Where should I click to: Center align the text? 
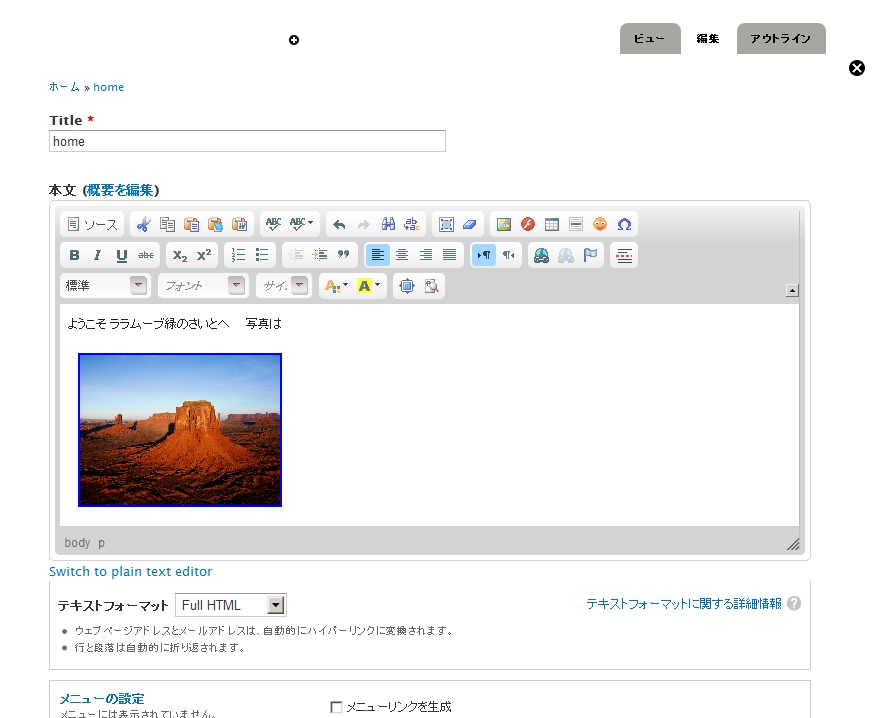coord(402,255)
